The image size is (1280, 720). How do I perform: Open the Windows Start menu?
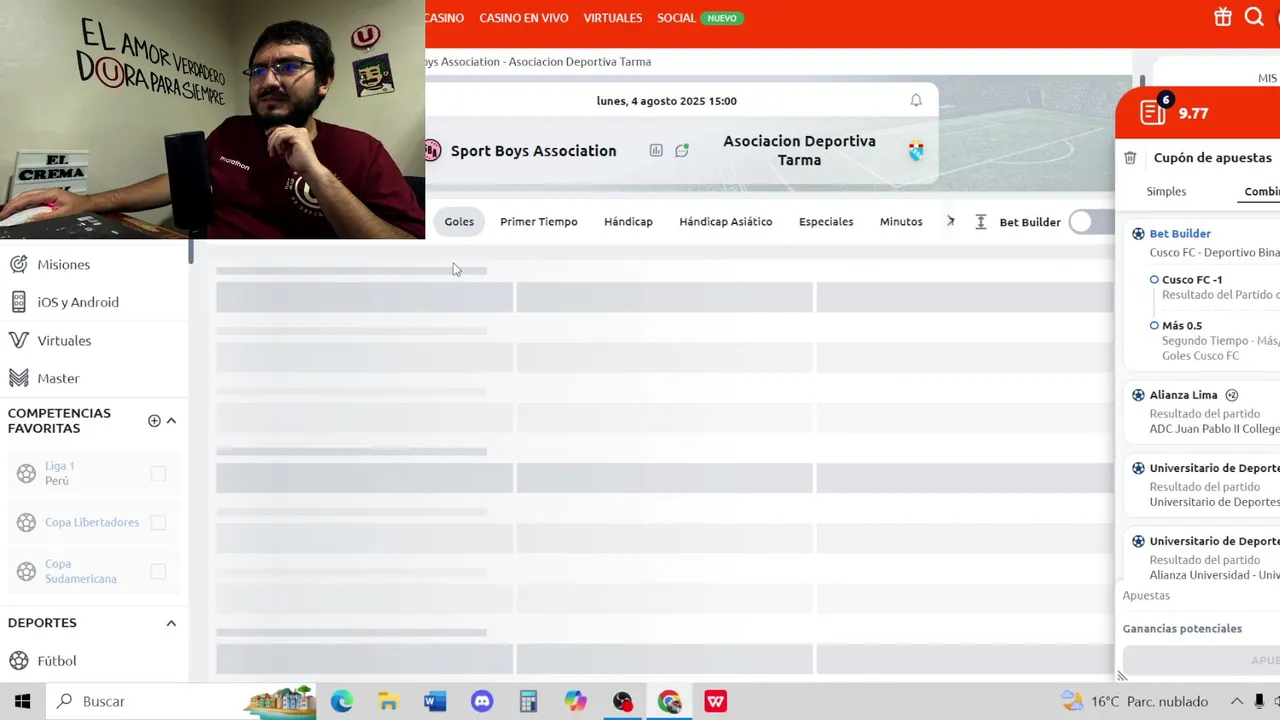click(22, 701)
